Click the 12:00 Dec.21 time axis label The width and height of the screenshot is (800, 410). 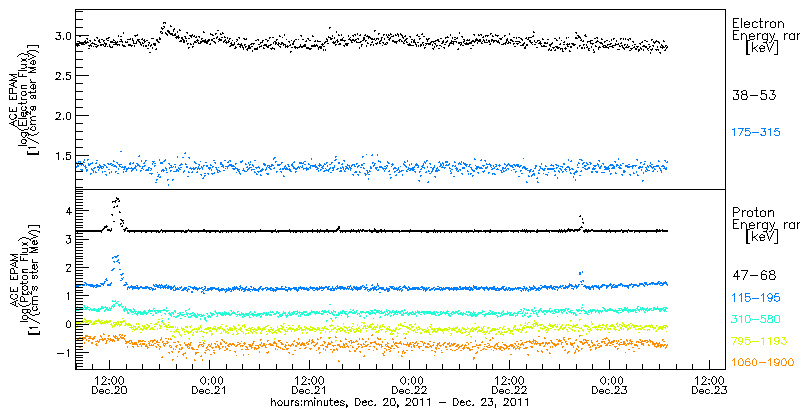[x=310, y=386]
